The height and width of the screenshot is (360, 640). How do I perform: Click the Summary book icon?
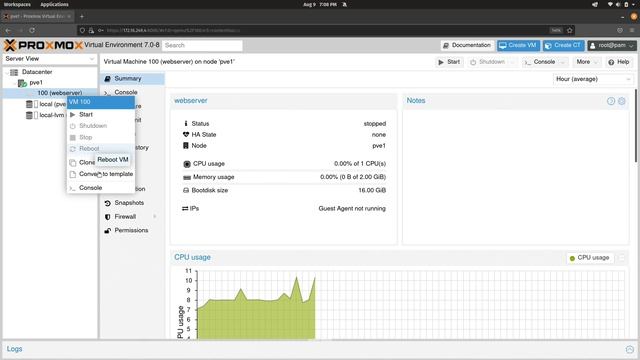point(107,79)
